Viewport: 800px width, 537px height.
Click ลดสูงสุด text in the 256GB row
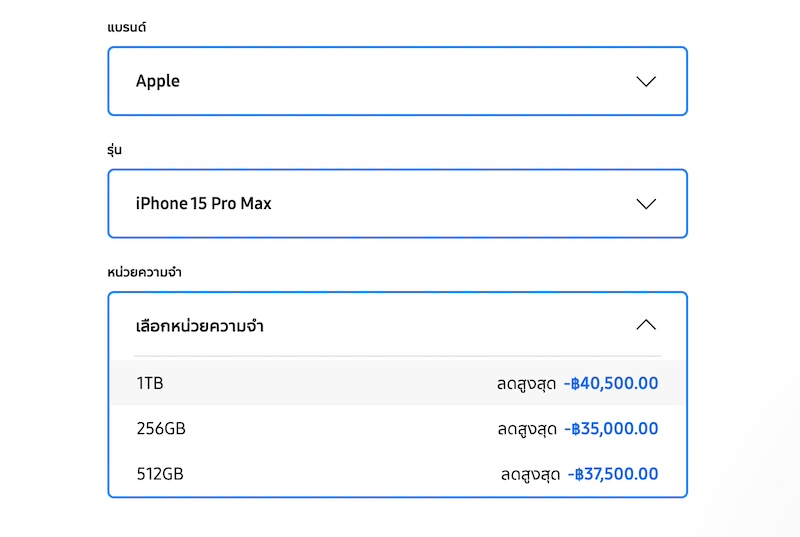click(526, 429)
